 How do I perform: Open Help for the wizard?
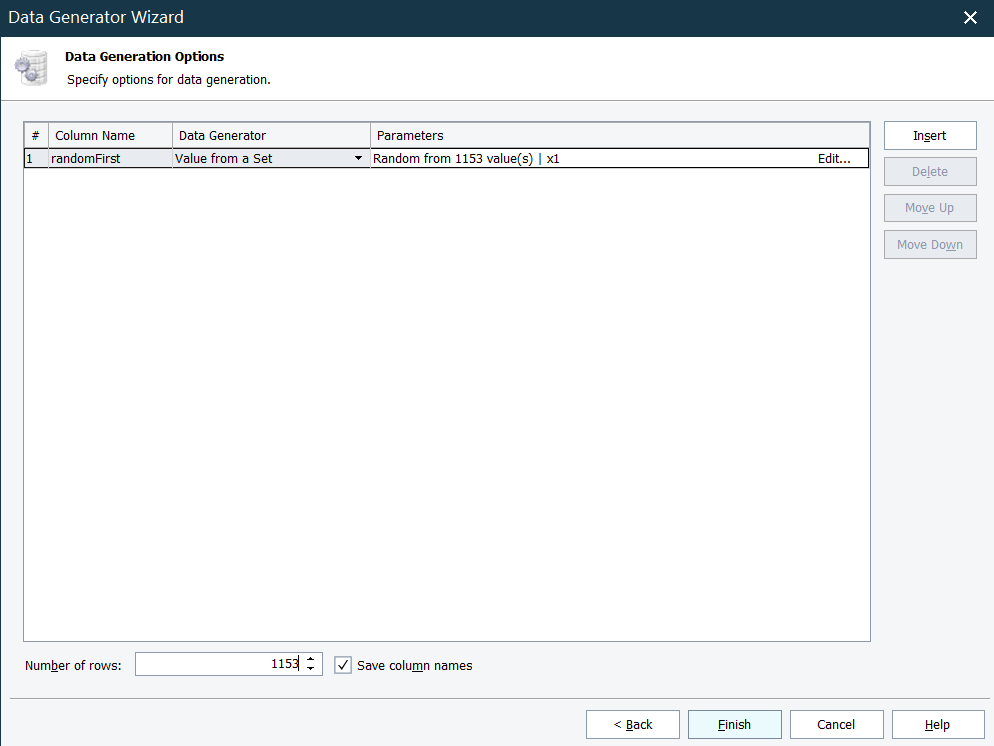937,725
